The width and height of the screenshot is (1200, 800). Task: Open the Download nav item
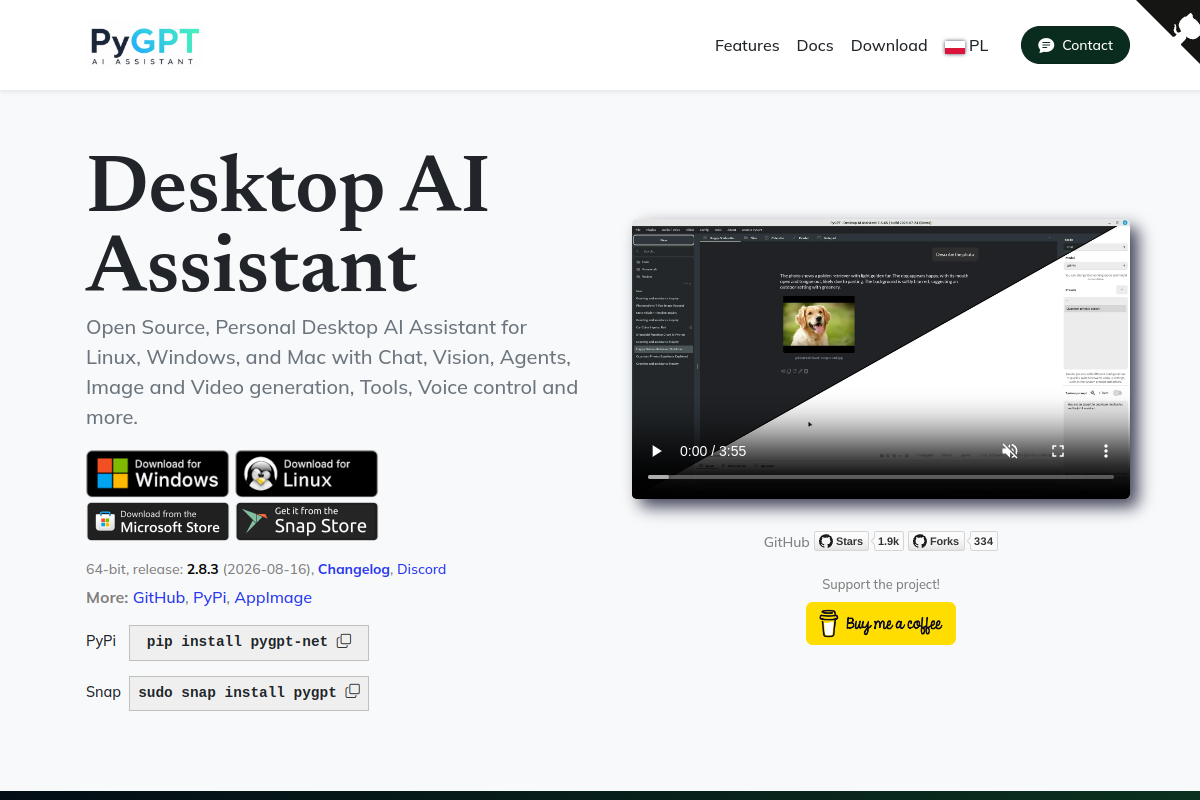pyautogui.click(x=889, y=45)
